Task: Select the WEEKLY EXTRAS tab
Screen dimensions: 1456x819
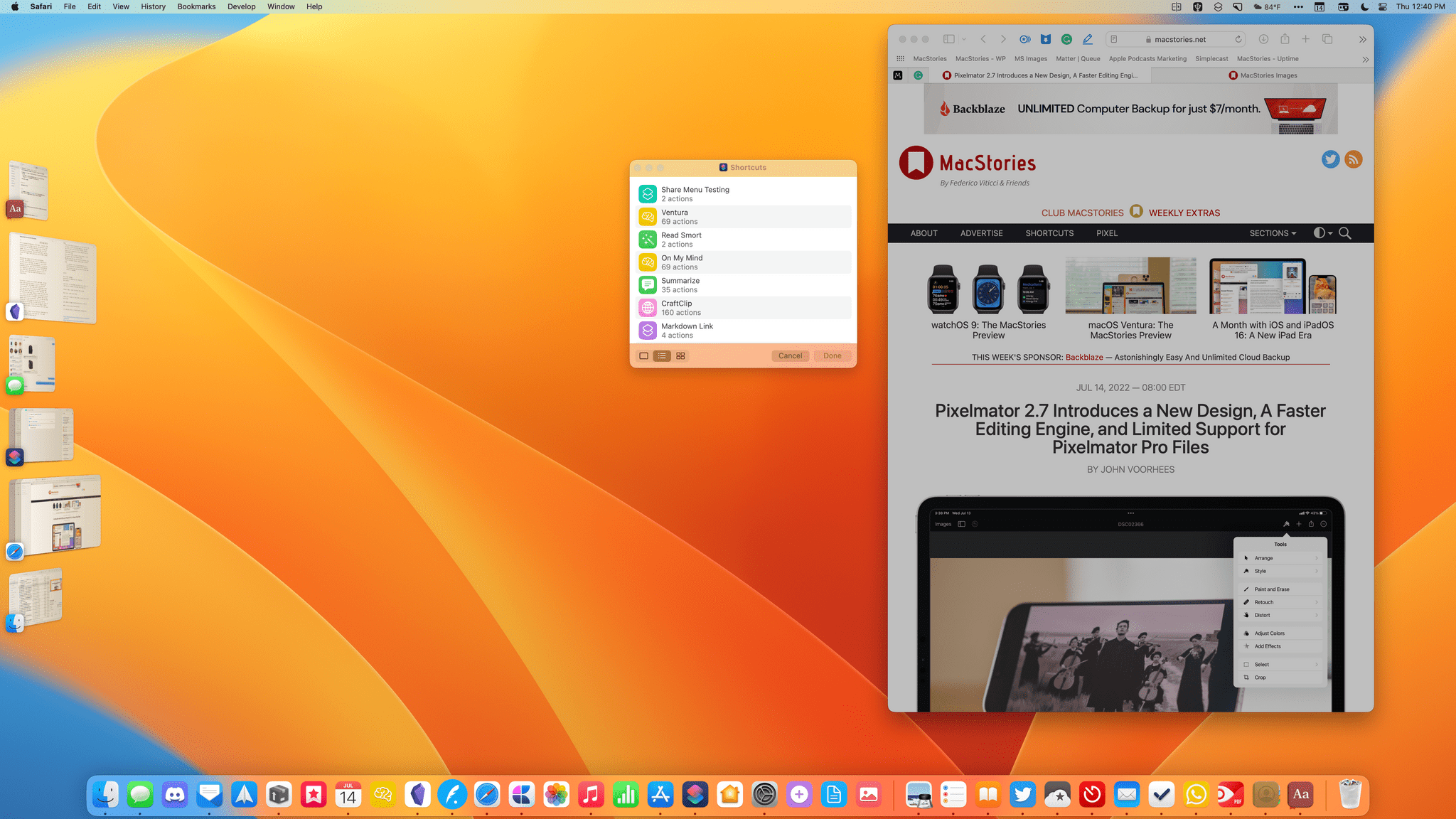Action: coord(1184,212)
